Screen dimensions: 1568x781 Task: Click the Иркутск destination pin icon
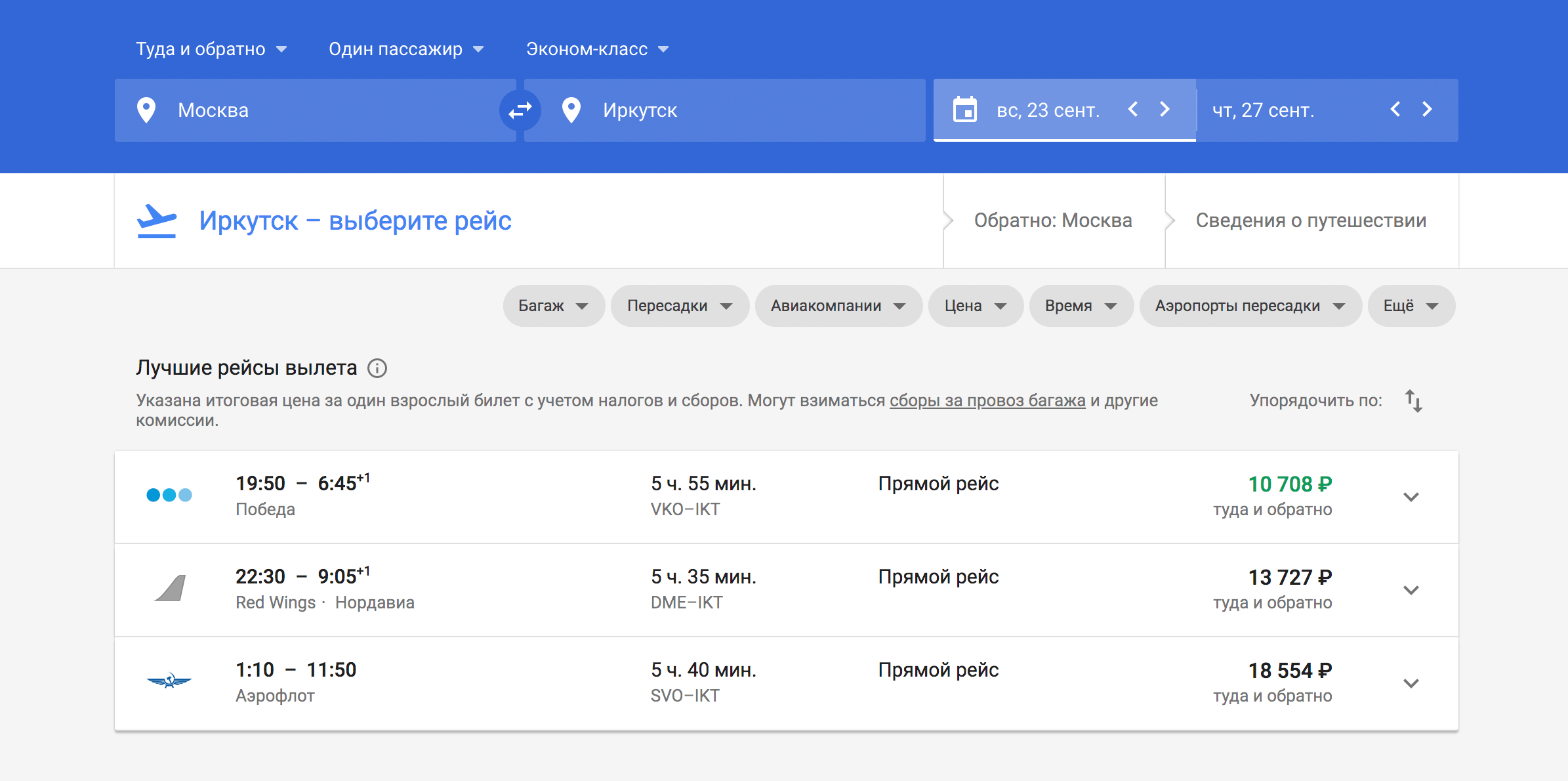571,110
